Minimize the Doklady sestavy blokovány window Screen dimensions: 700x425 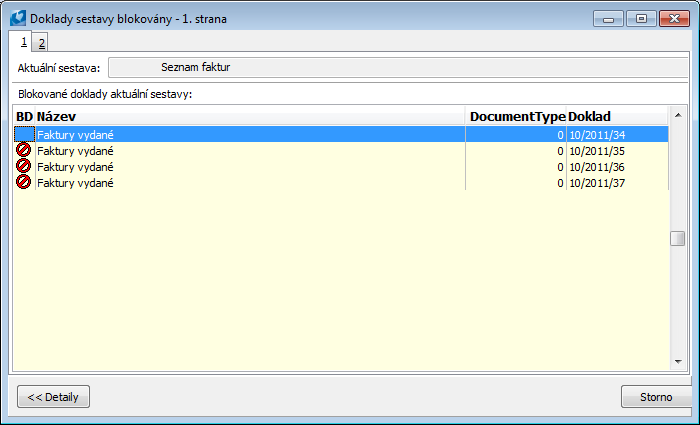tap(608, 19)
